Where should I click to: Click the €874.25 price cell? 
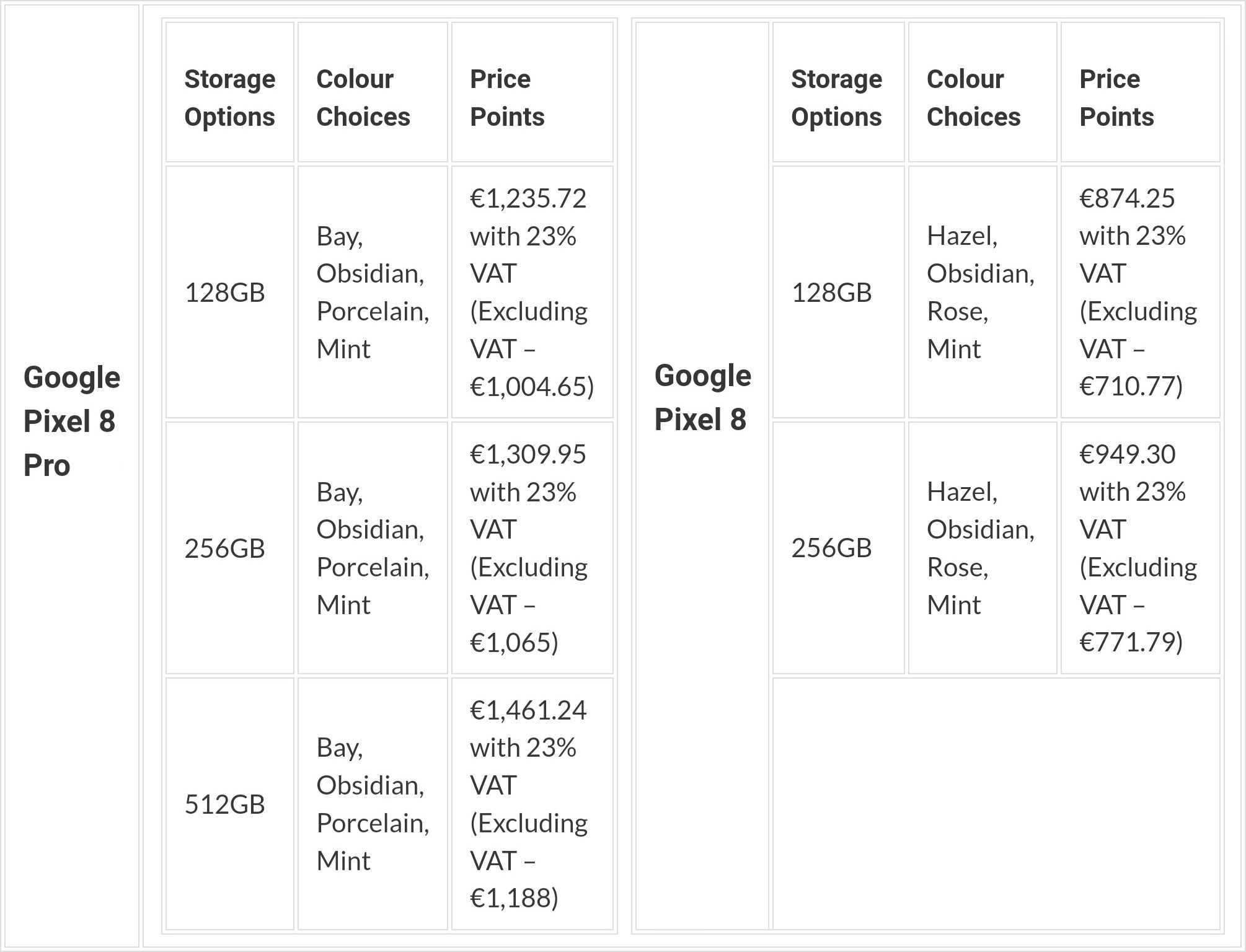[x=1140, y=292]
